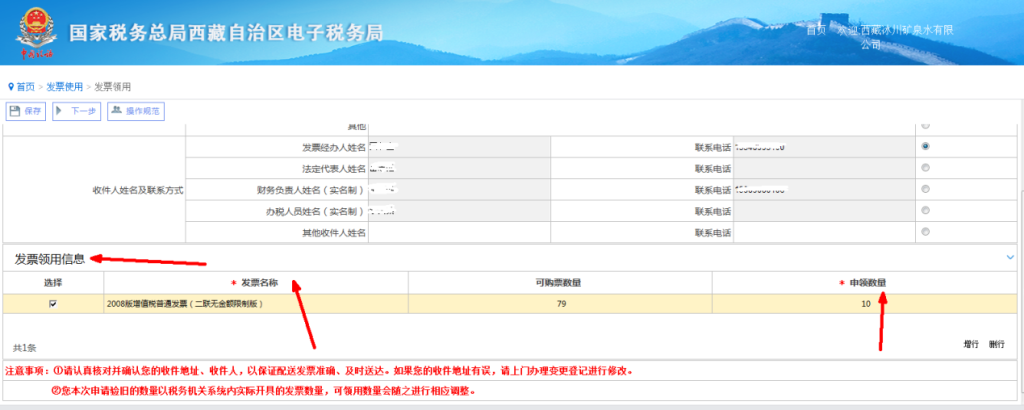Open the 操作规范 operation guide
The width and height of the screenshot is (1024, 410).
tap(135, 111)
